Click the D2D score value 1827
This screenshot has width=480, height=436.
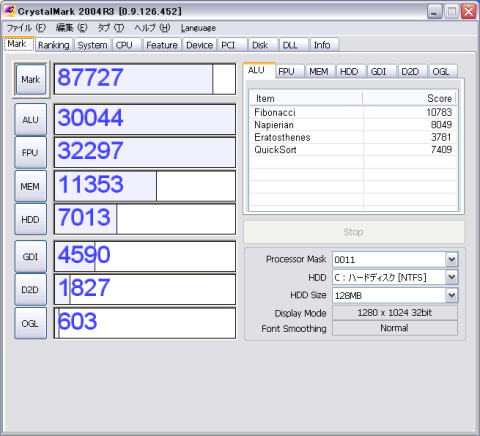pos(84,288)
